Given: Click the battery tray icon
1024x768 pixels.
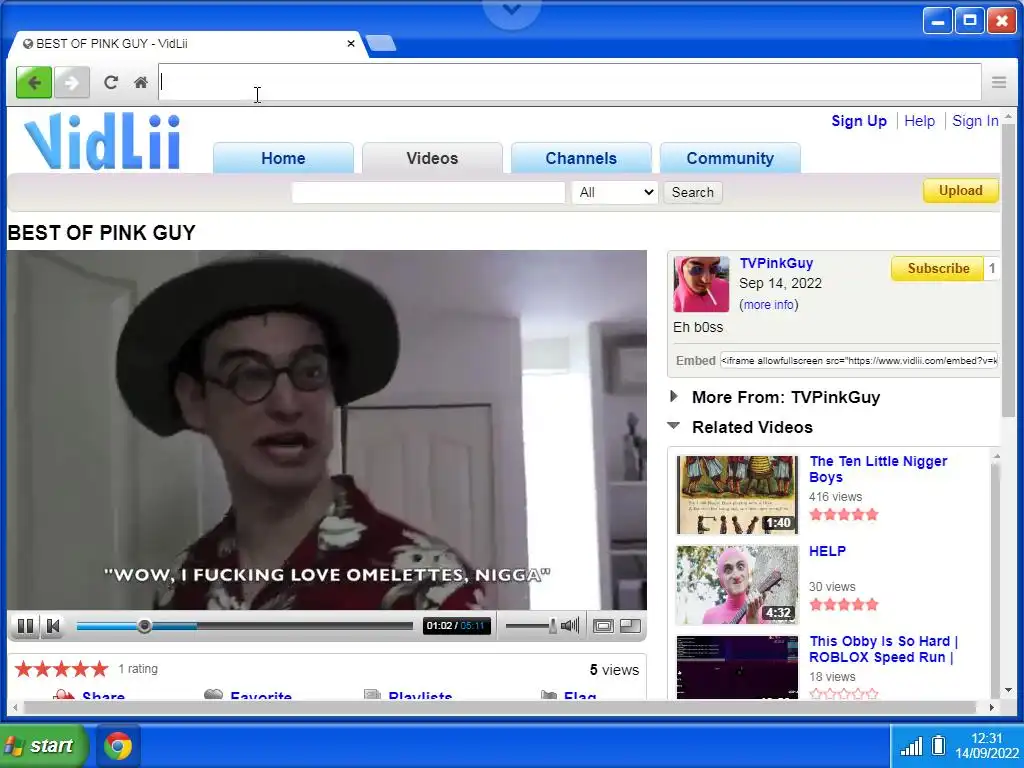Looking at the screenshot, I should (938, 745).
